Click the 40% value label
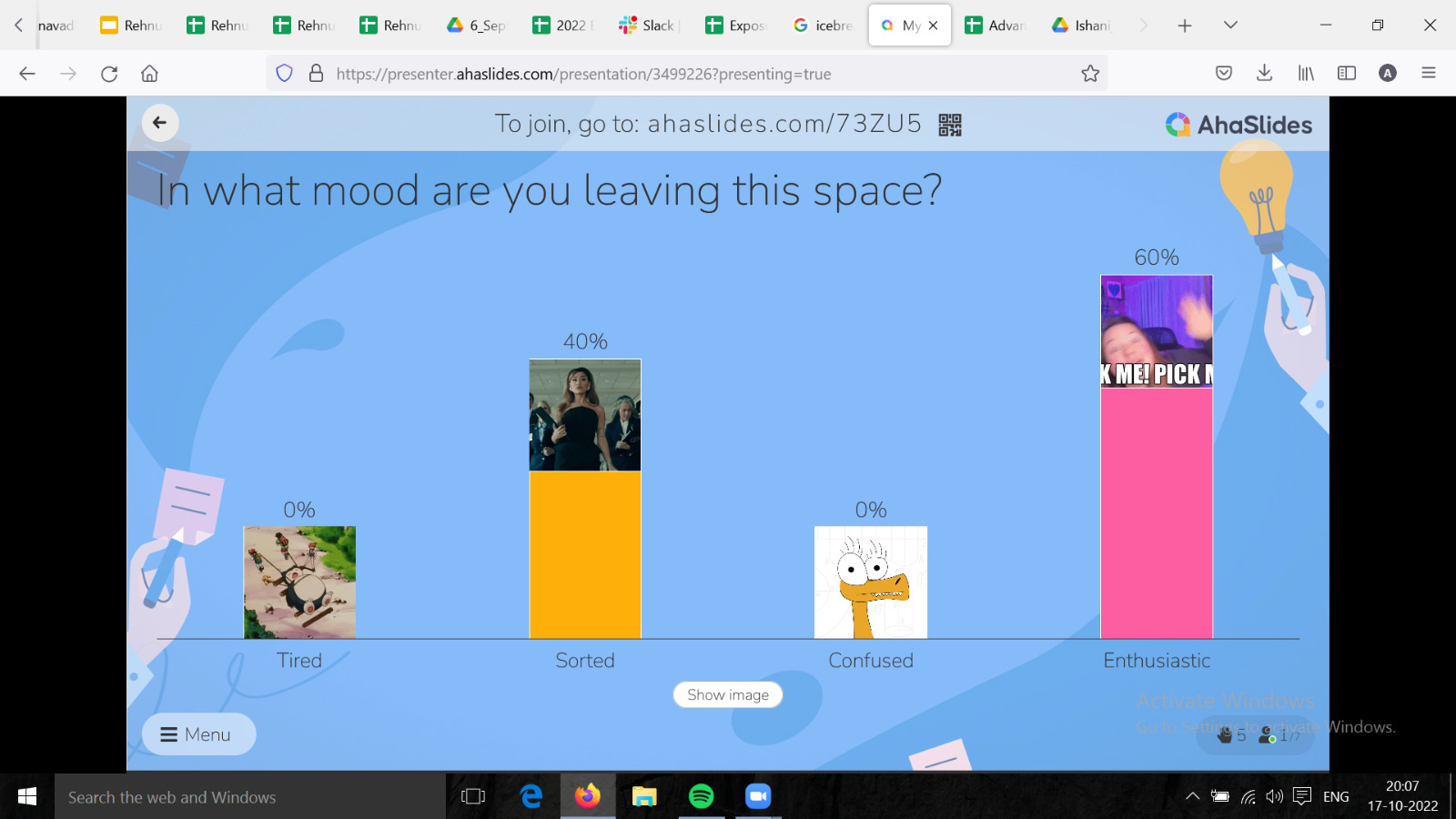The height and width of the screenshot is (819, 1456). pyautogui.click(x=585, y=342)
